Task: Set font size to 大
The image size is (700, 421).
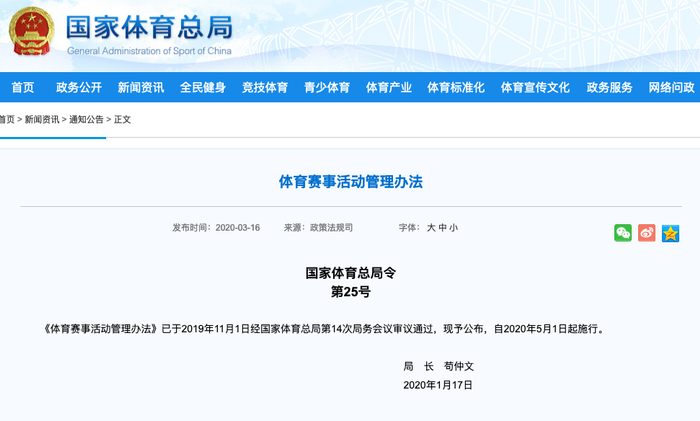Action: (431, 228)
